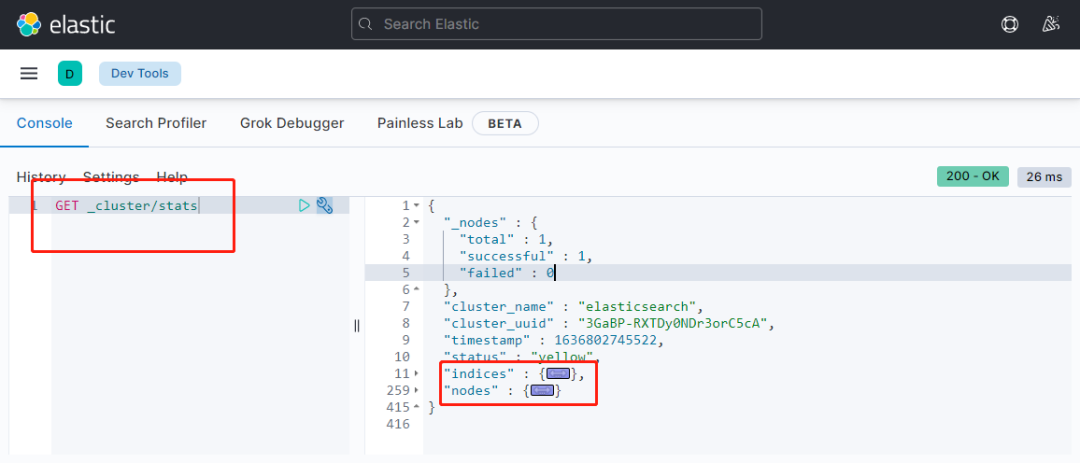Click the GET _cluster/stats request line

click(126, 205)
